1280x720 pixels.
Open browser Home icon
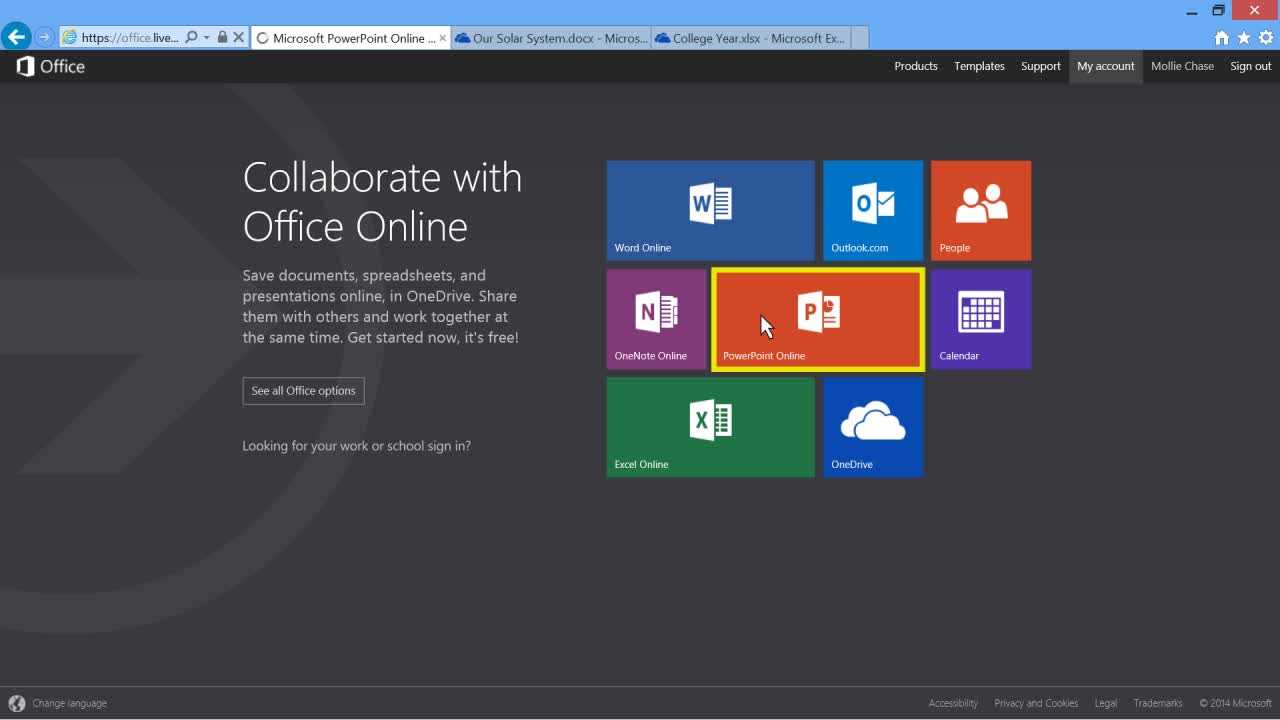click(x=1221, y=38)
